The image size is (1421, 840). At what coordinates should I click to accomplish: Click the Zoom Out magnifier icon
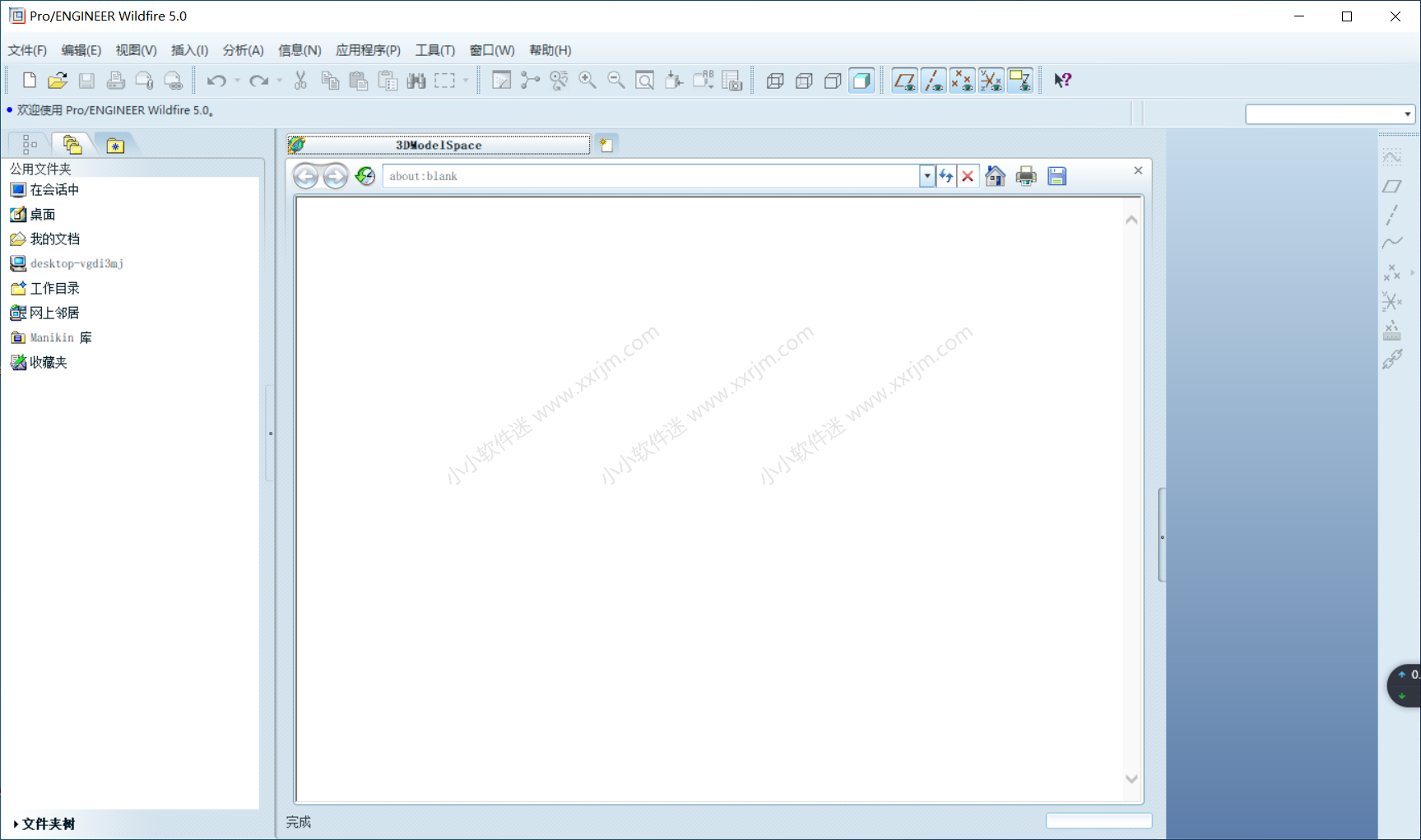point(616,80)
